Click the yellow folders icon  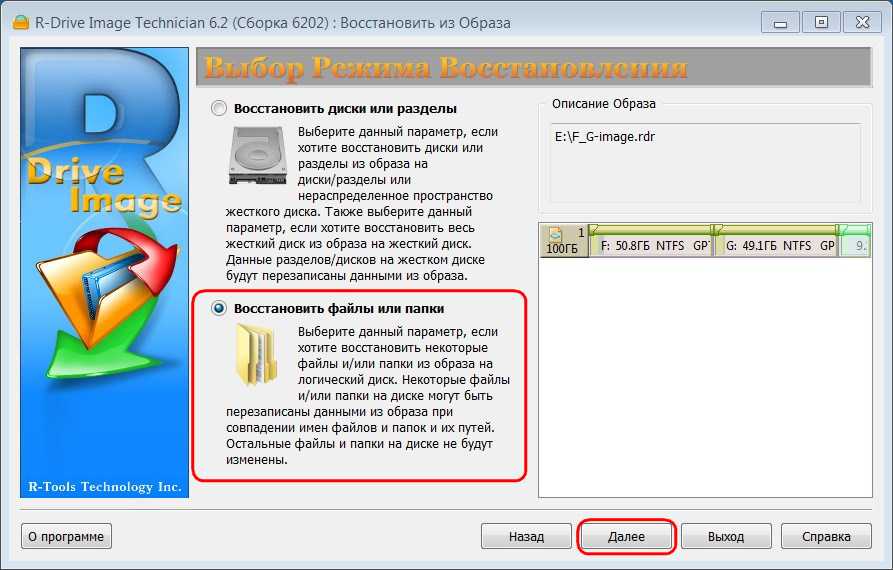pos(257,354)
